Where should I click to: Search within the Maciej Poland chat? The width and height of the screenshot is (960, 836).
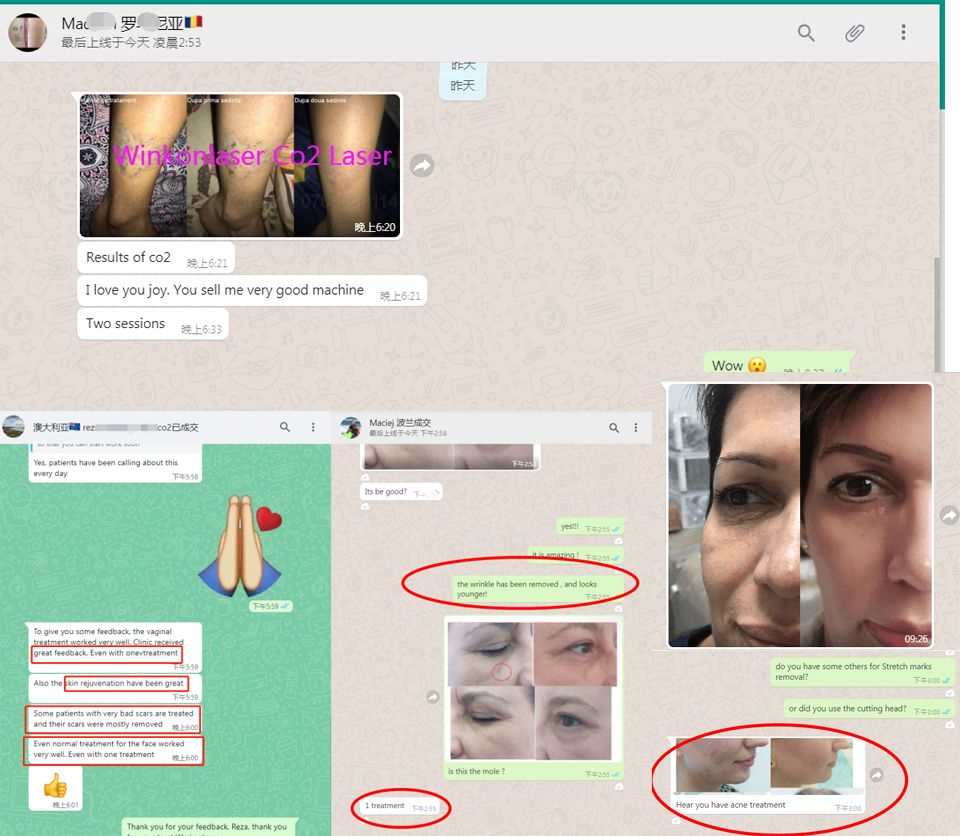pos(614,428)
